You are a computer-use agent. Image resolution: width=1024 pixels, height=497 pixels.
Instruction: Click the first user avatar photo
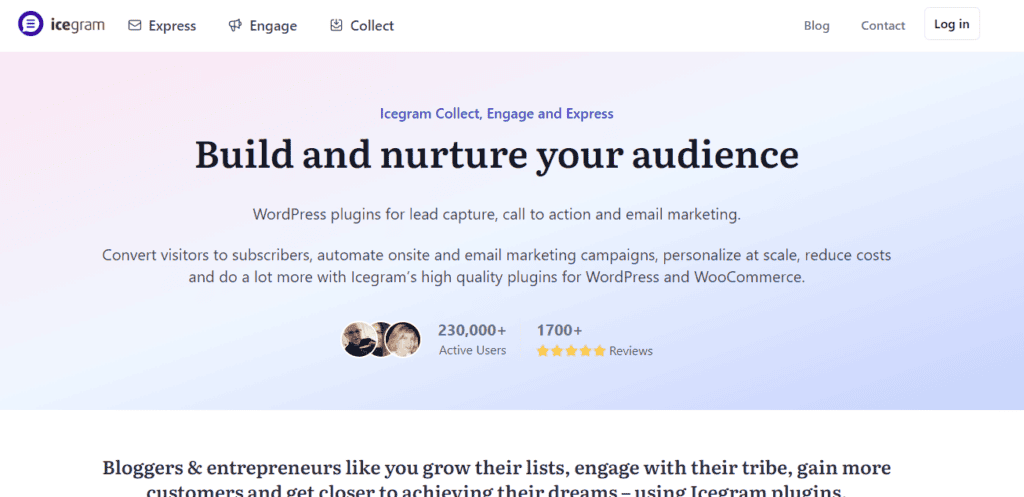tap(358, 340)
